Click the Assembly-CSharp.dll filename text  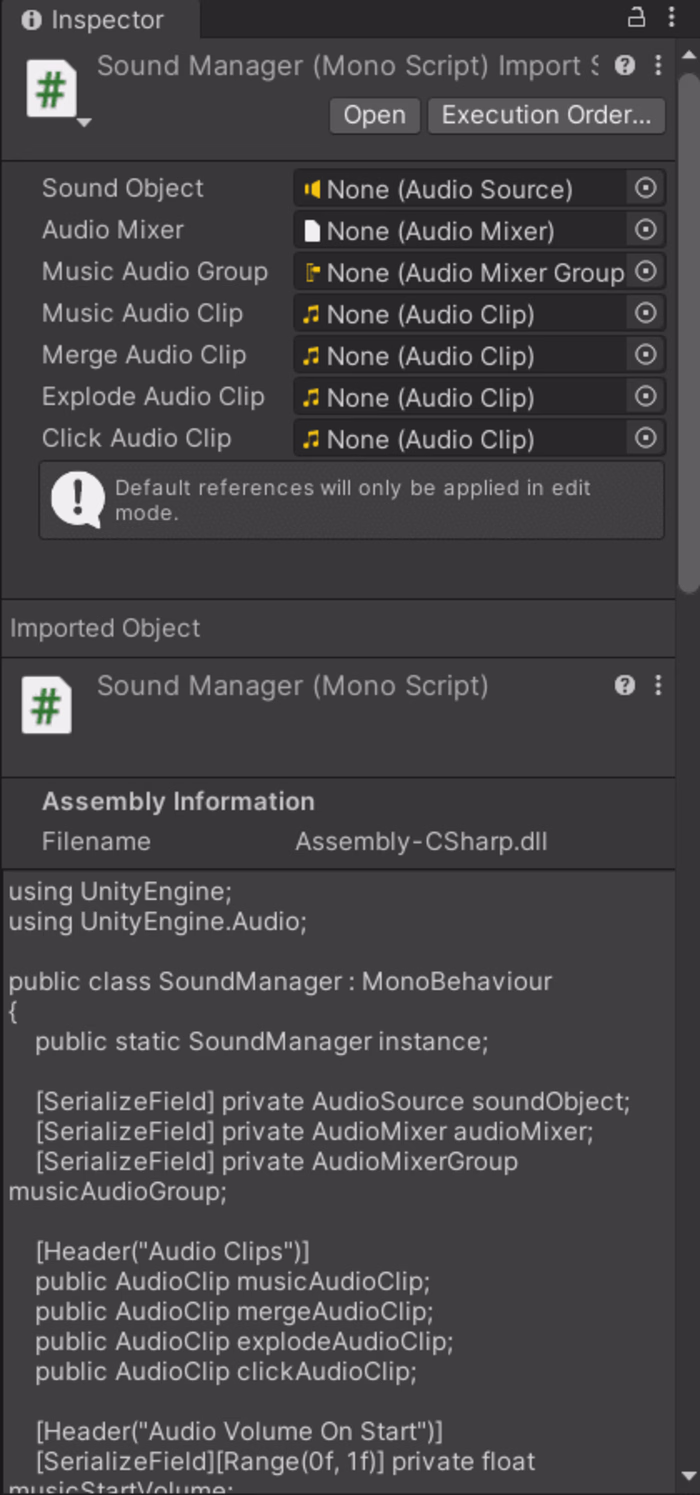tap(422, 841)
